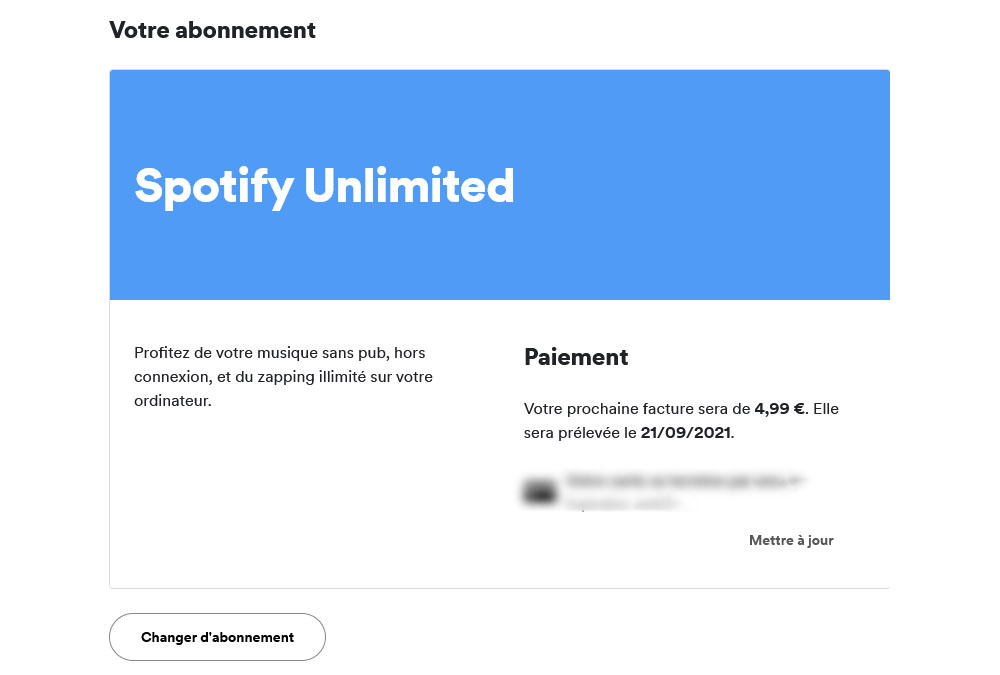Click the Changer d'abonnement button

[x=217, y=637]
